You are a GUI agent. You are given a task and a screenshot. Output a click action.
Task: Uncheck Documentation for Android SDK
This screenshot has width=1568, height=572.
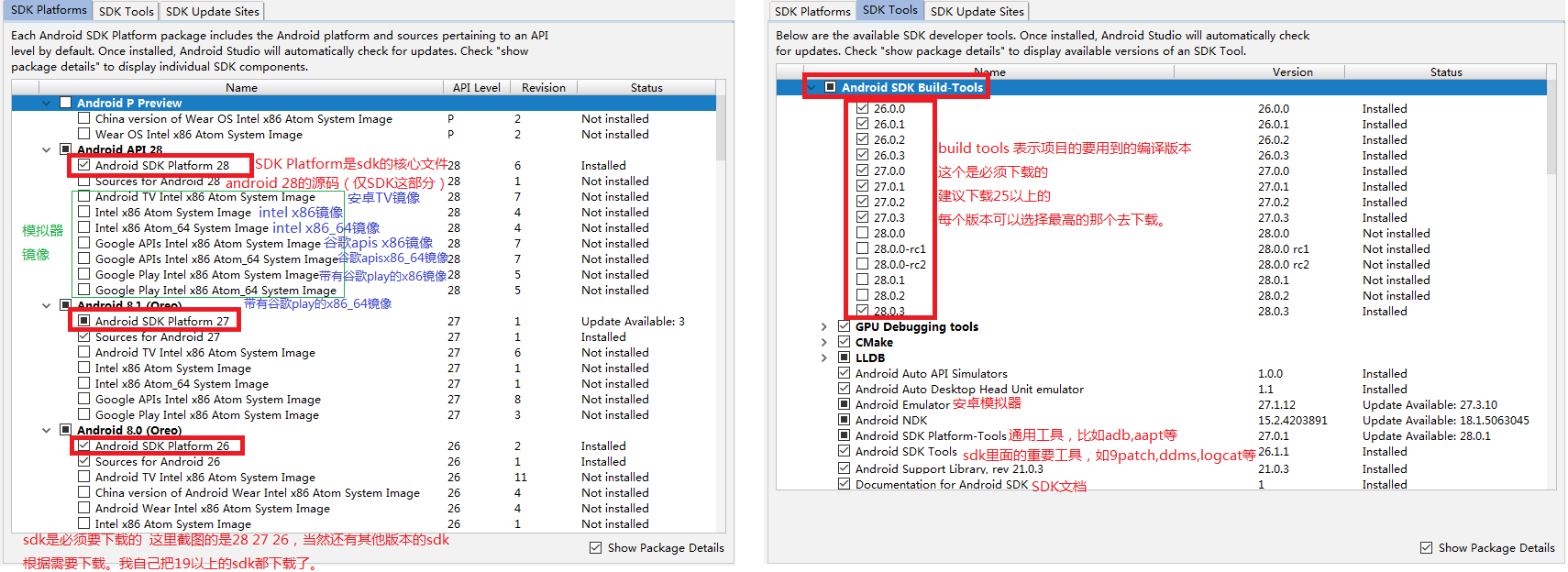(844, 484)
